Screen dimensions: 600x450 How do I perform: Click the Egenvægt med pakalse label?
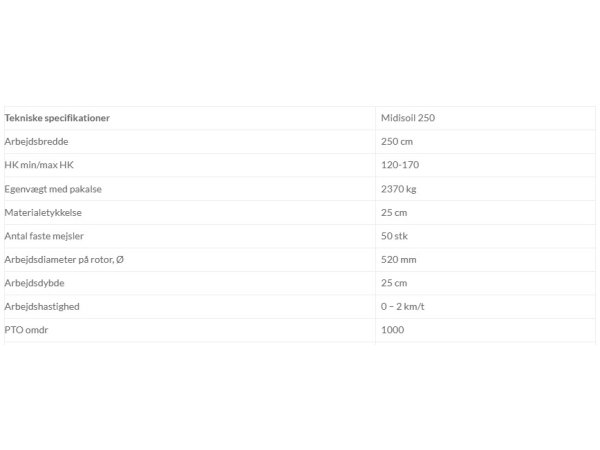pyautogui.click(x=53, y=189)
